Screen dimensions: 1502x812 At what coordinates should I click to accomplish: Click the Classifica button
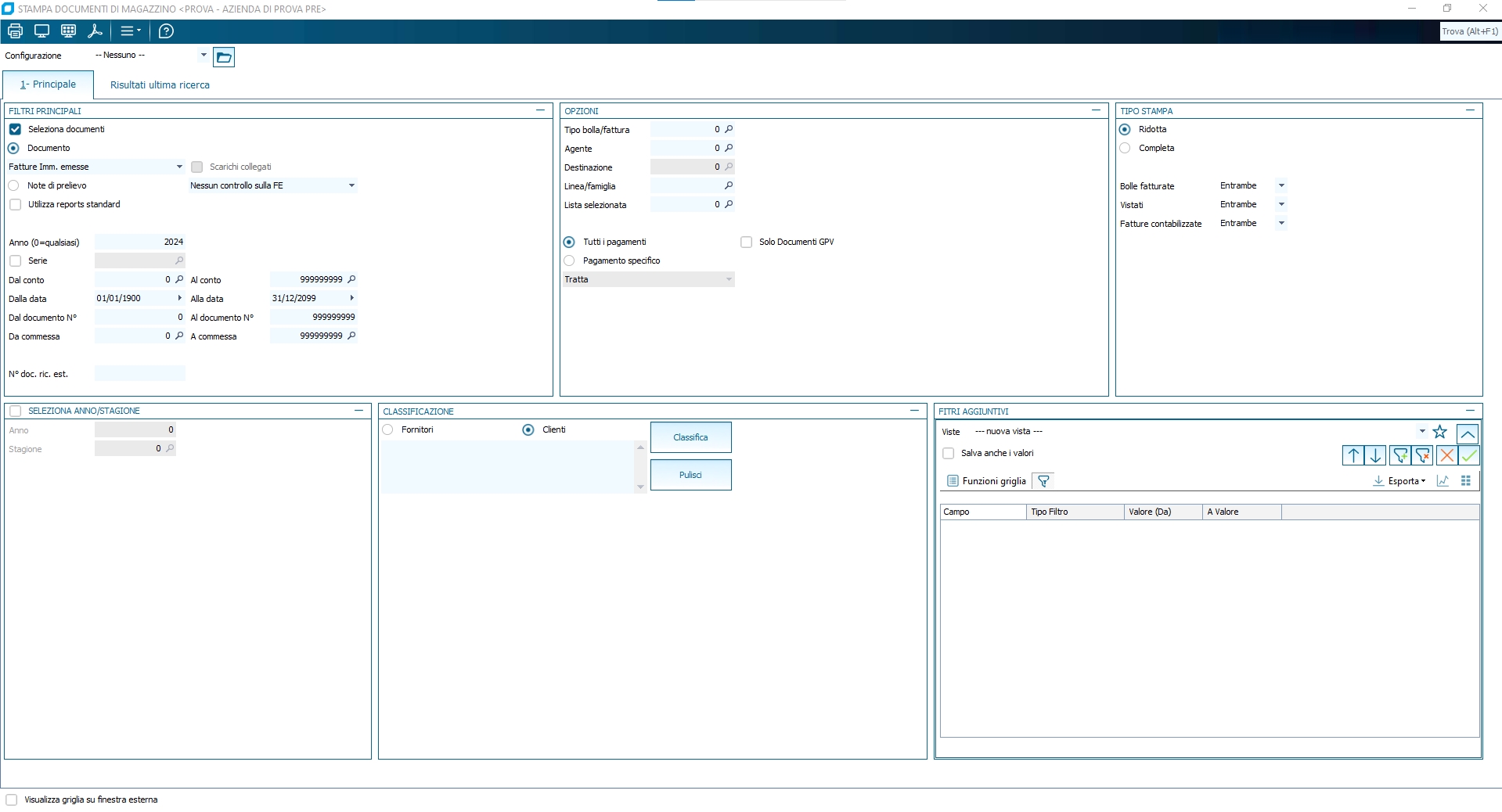pyautogui.click(x=690, y=437)
